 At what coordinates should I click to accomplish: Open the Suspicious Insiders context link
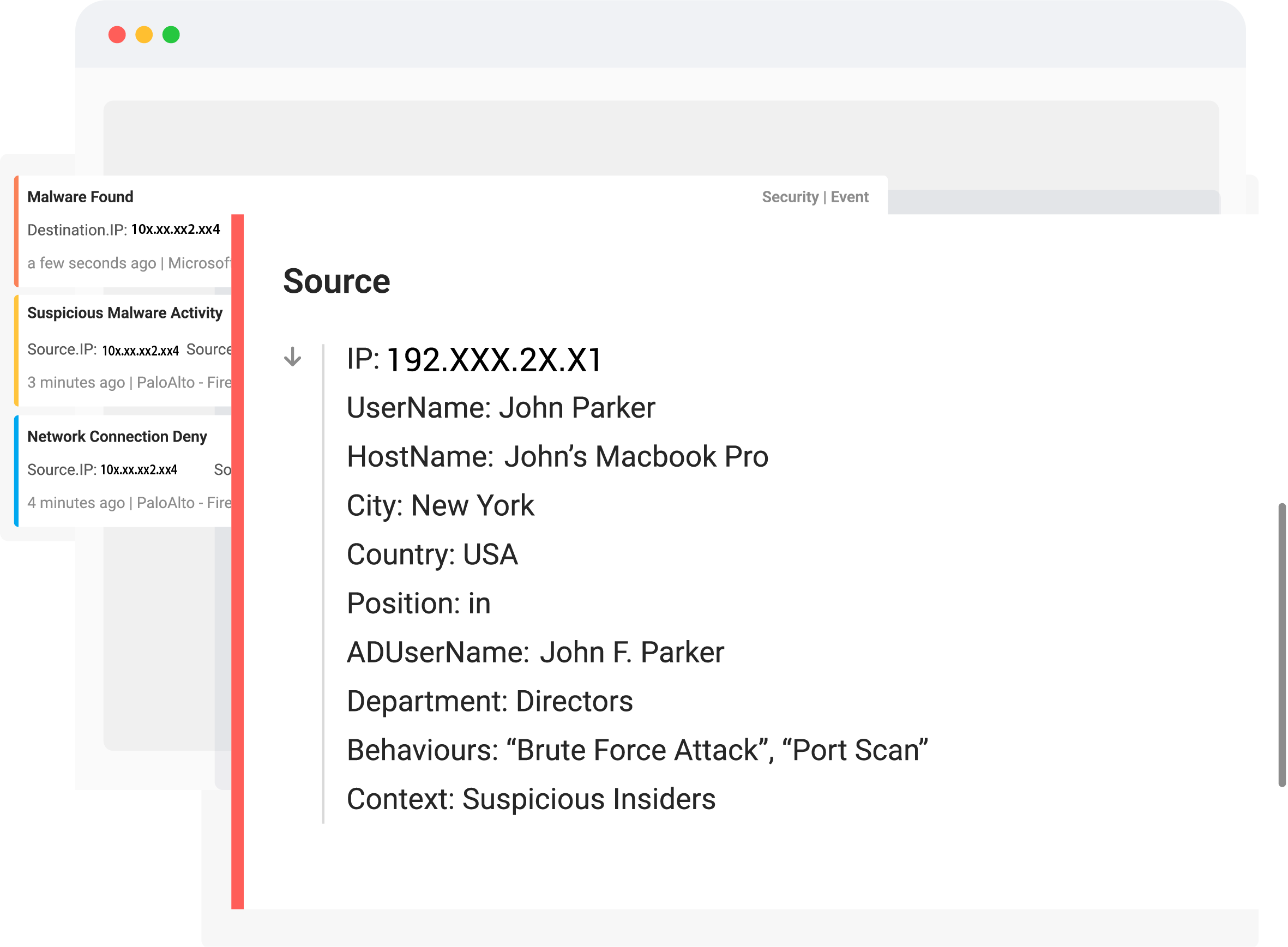(x=591, y=799)
